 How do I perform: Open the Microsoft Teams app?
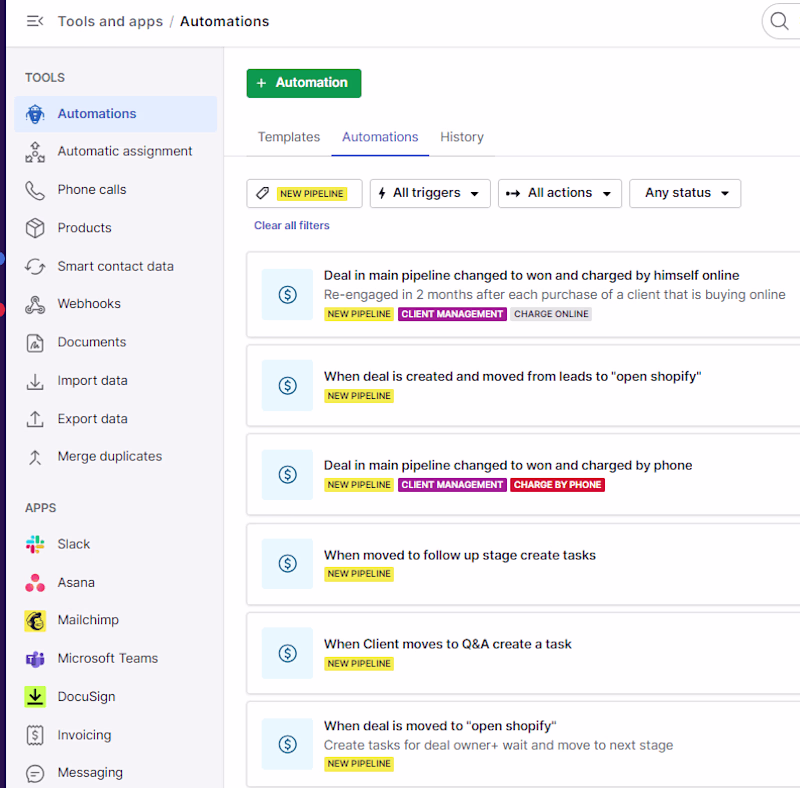[x=116, y=658]
